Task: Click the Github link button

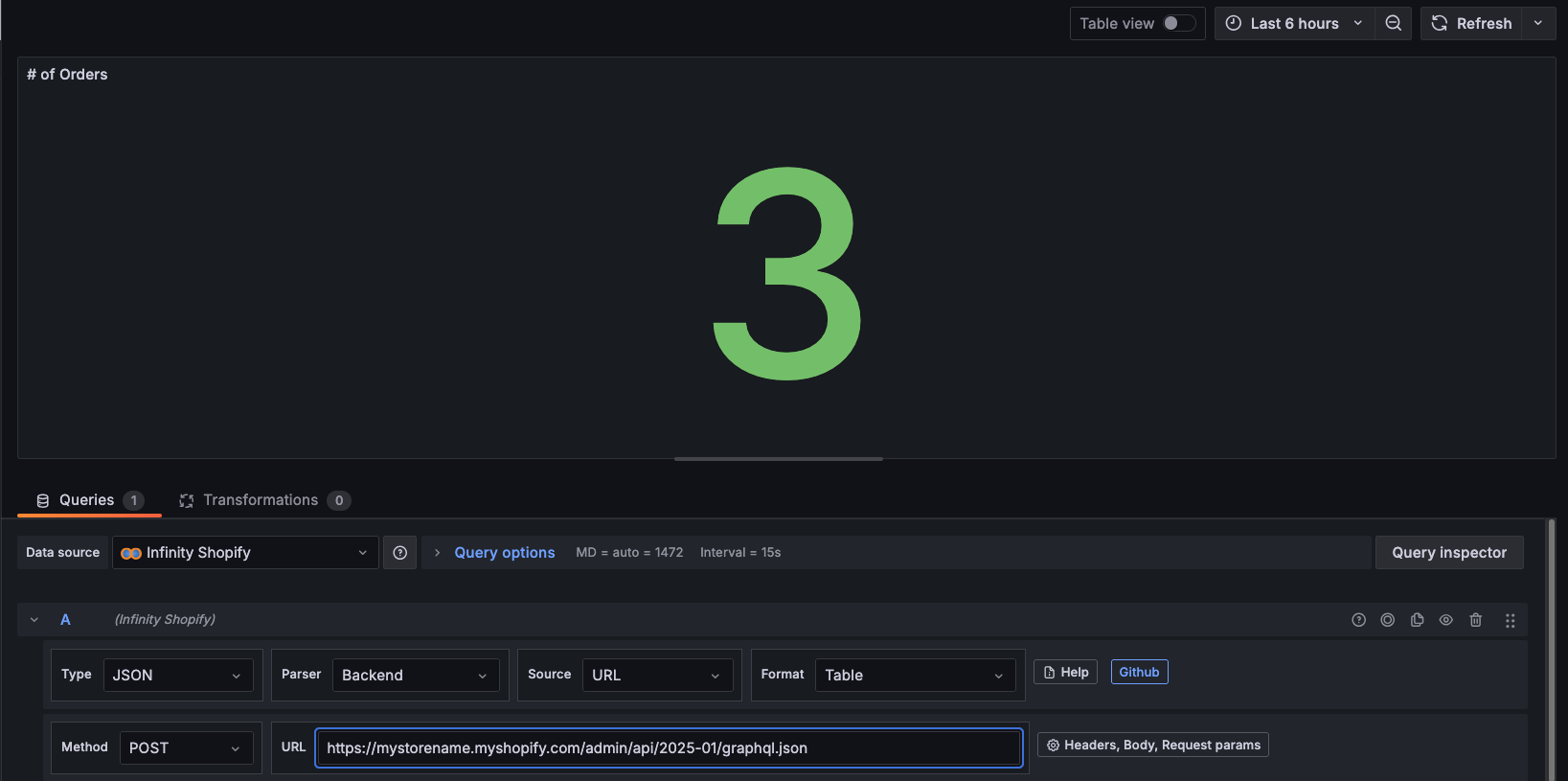Action: tap(1139, 672)
